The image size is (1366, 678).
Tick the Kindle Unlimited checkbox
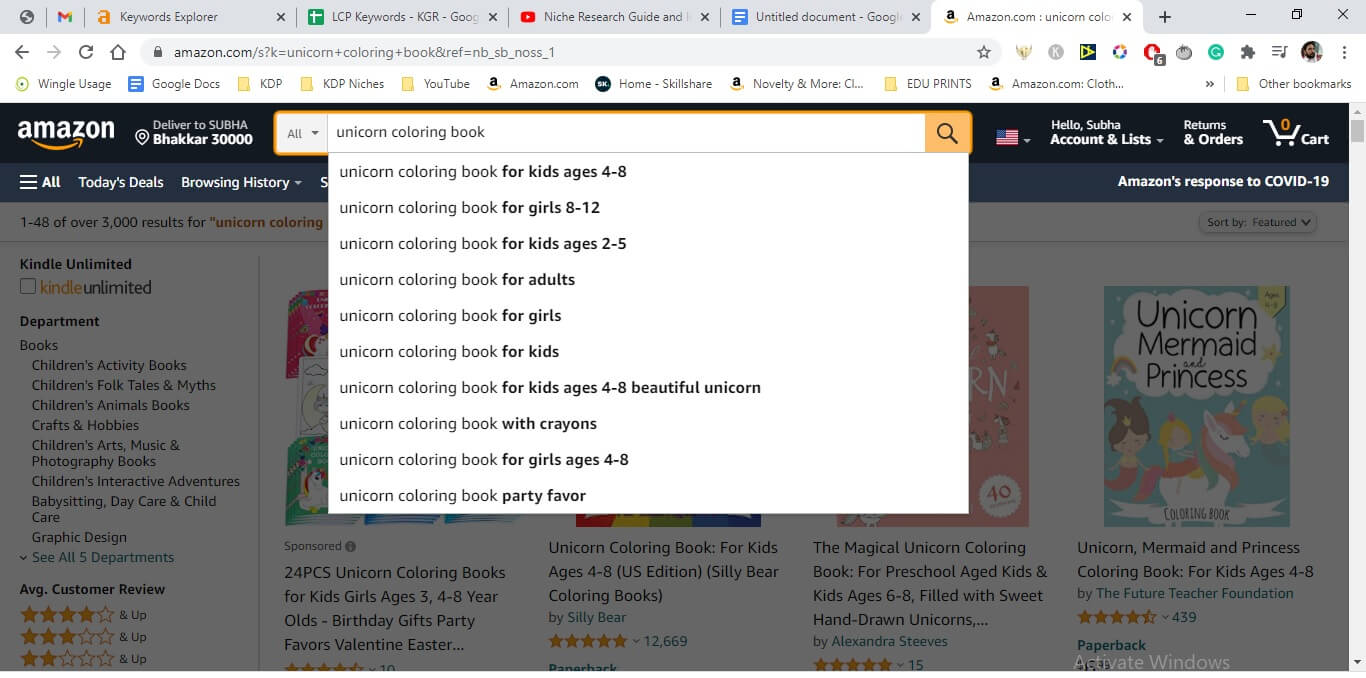coord(28,287)
